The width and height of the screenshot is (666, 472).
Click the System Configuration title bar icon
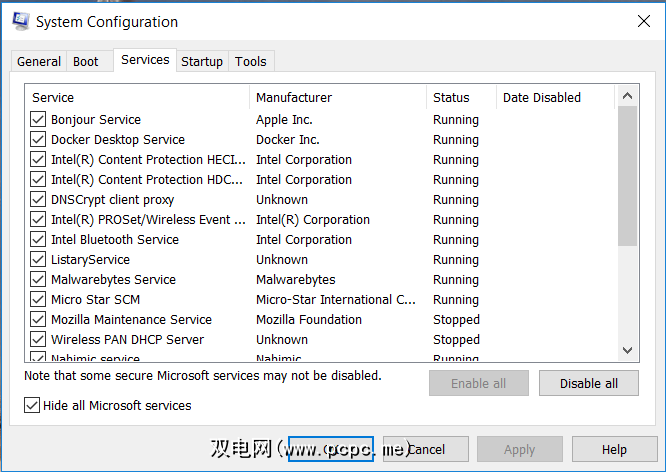(x=19, y=21)
